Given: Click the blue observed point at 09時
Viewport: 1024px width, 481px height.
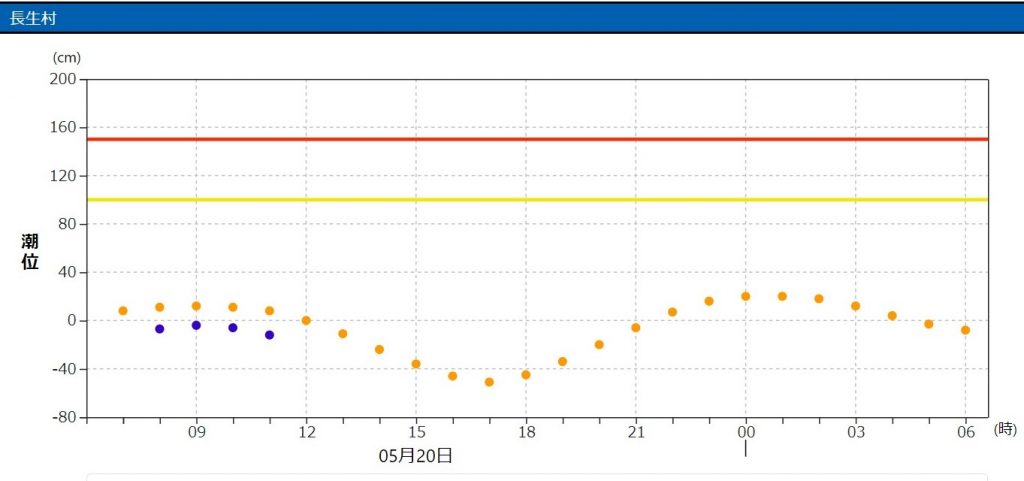Looking at the screenshot, I should point(196,325).
